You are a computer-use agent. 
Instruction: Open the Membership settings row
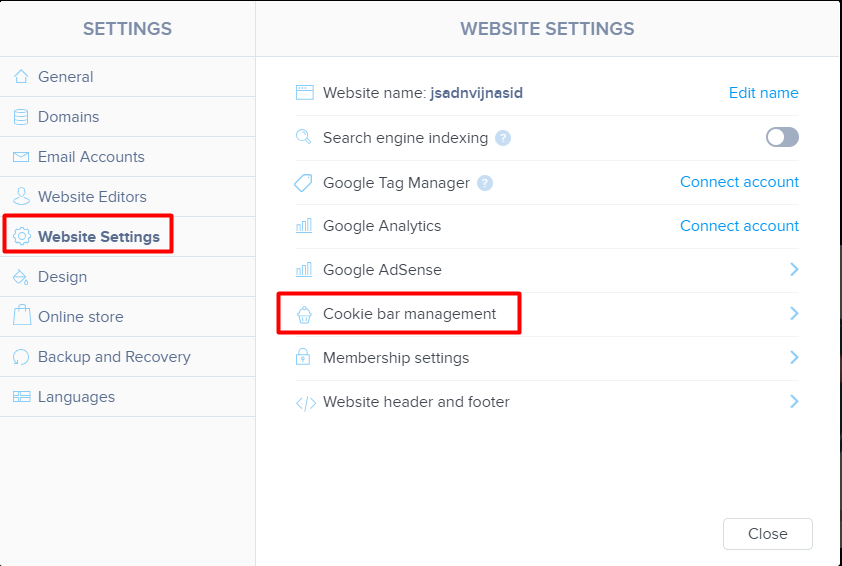547,358
